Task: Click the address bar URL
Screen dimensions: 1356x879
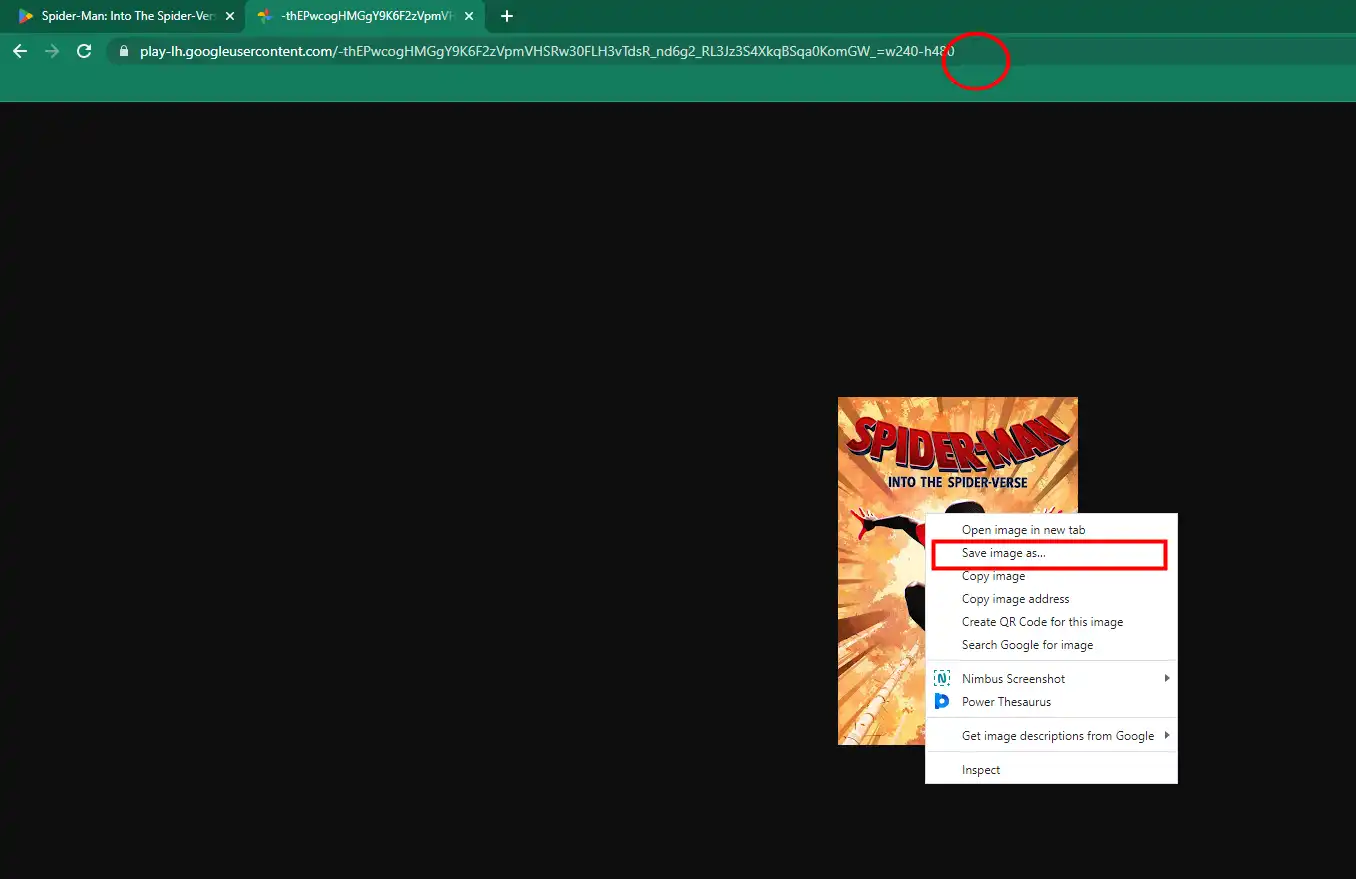Action: tap(547, 51)
